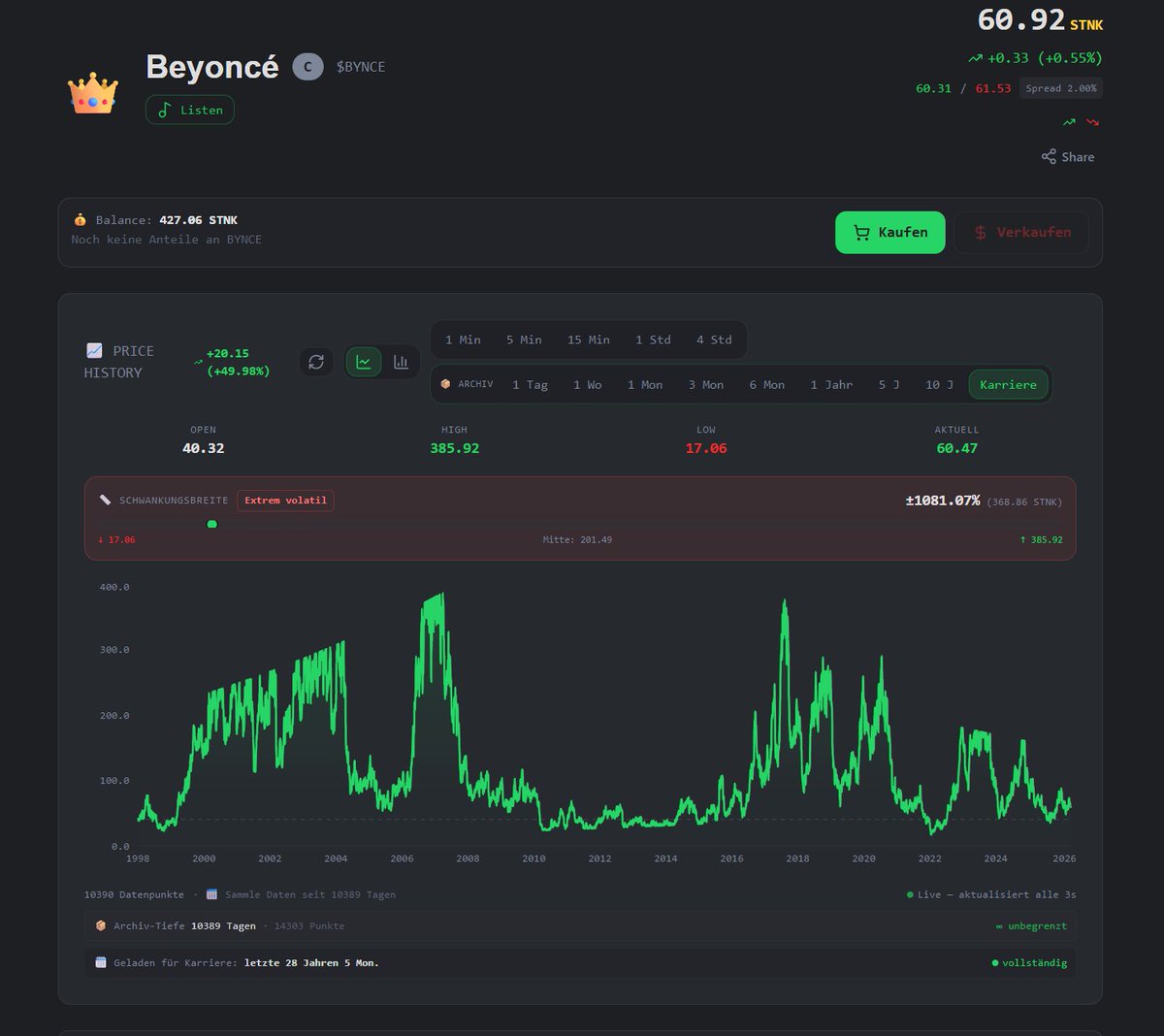
Task: Click the vollständig status label
Action: 1029,963
